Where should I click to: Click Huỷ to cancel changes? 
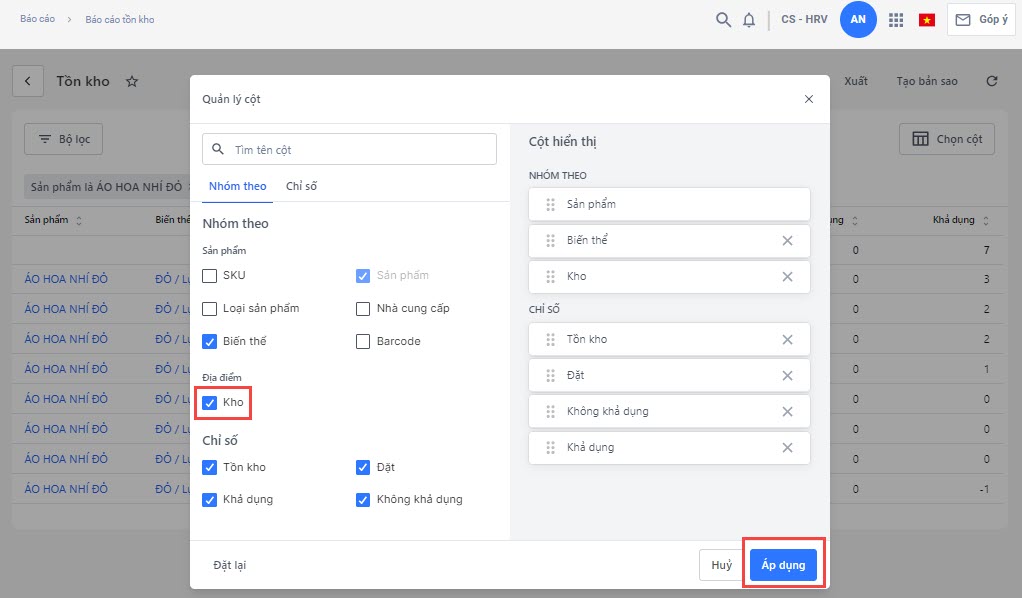(x=721, y=565)
